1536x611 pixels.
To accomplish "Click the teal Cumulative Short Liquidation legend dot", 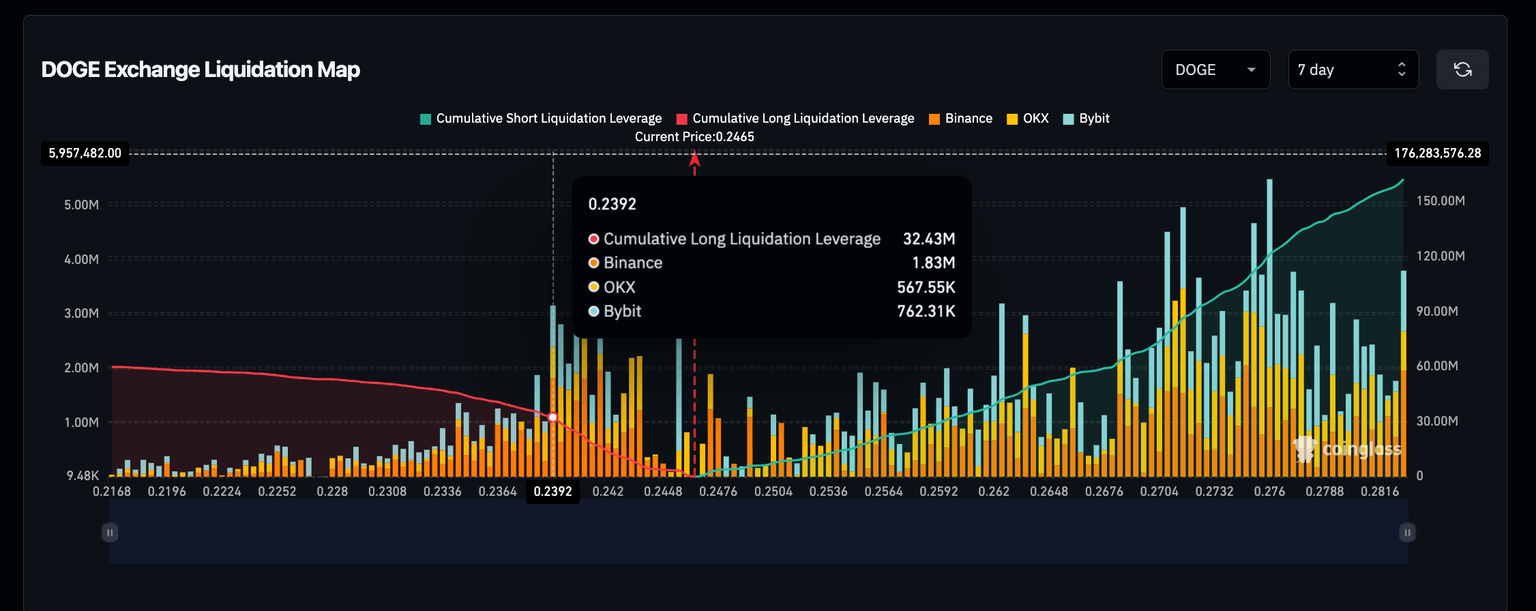I will coord(424,118).
